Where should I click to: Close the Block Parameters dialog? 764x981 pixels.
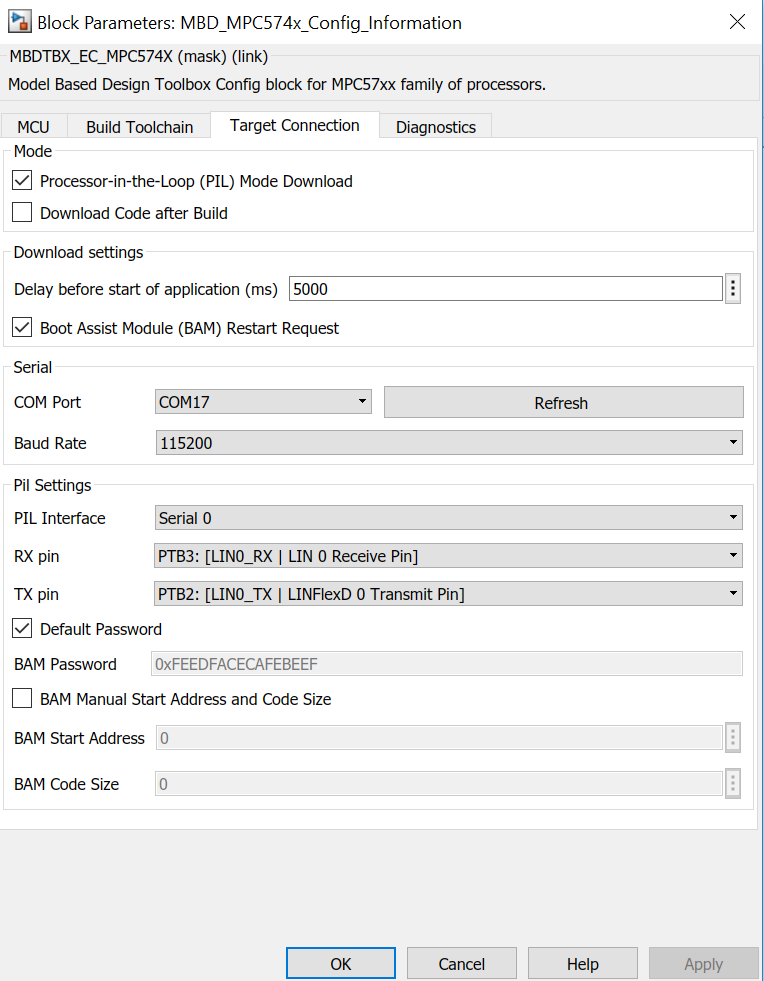point(737,21)
